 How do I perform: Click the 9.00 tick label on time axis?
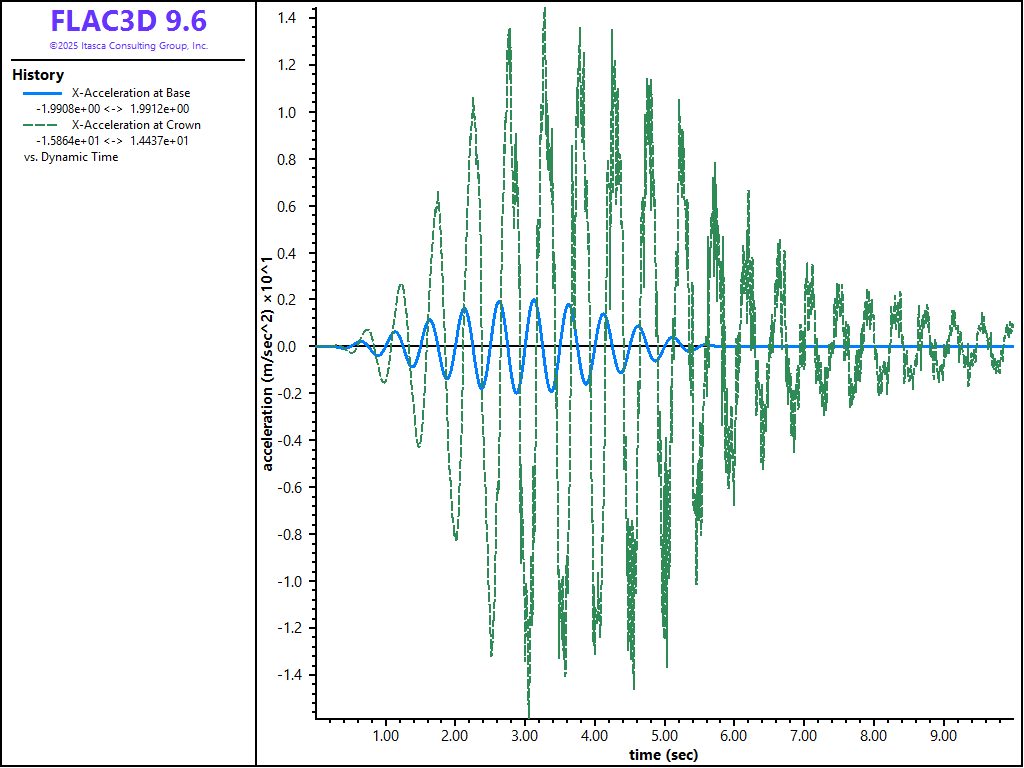click(x=943, y=736)
